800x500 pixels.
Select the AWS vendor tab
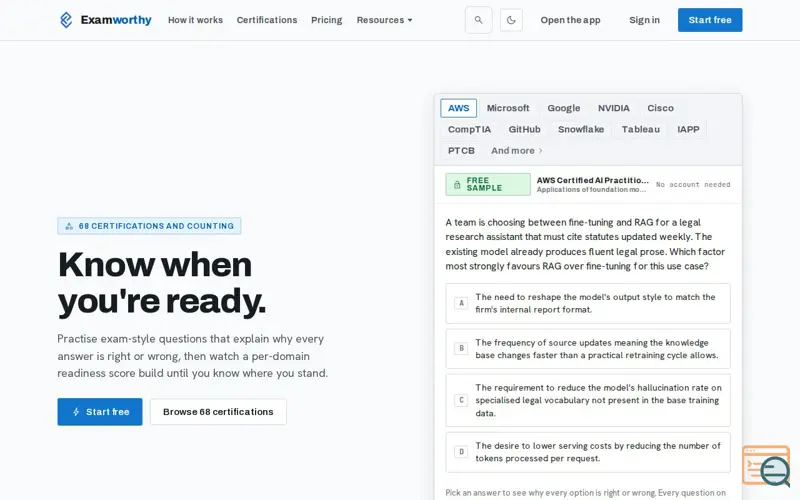click(459, 108)
